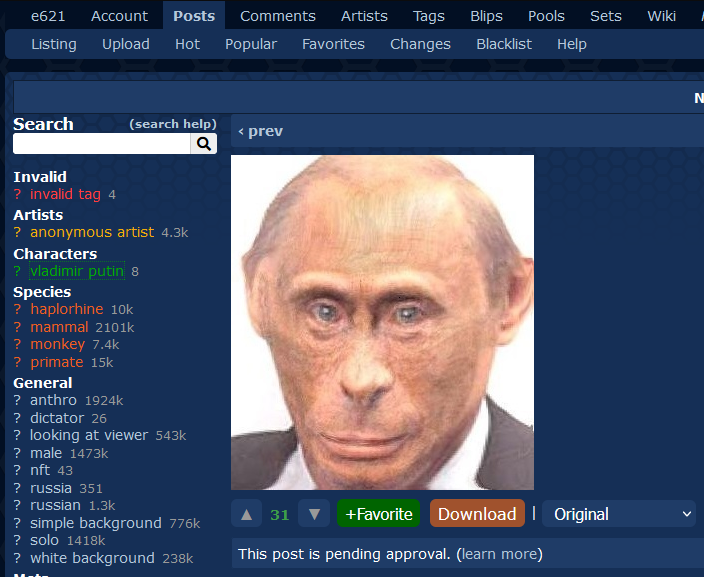
Task: Click the Download button
Action: pyautogui.click(x=477, y=513)
